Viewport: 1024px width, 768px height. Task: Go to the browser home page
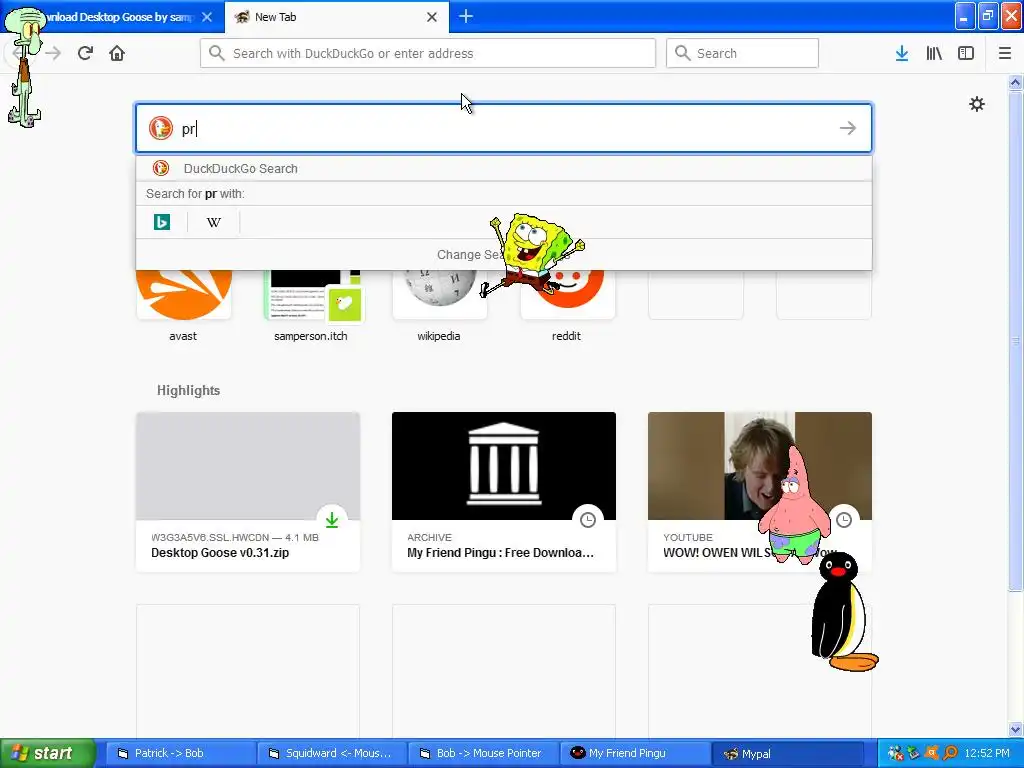(x=117, y=53)
